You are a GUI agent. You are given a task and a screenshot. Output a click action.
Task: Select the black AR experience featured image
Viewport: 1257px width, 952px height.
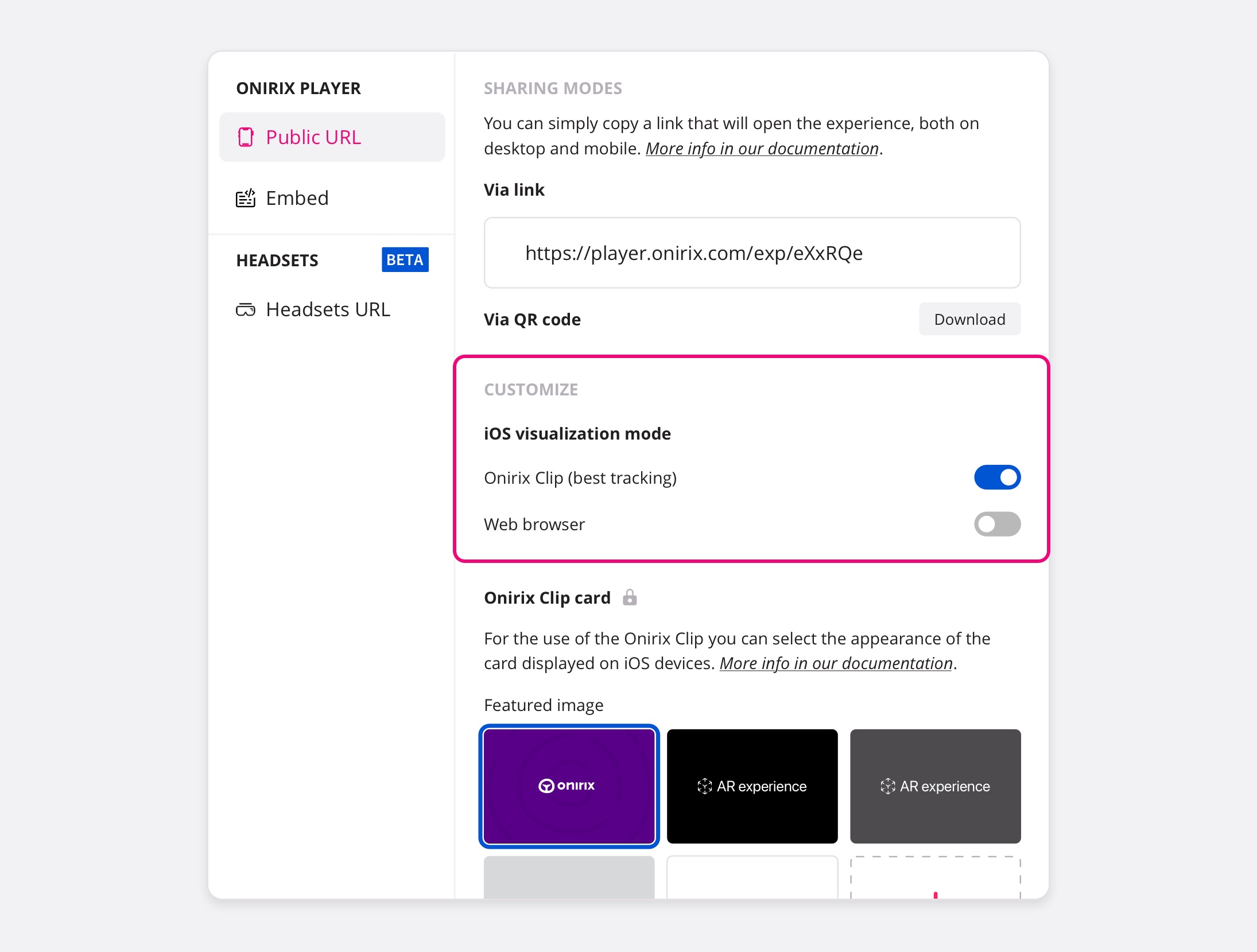[x=752, y=786]
